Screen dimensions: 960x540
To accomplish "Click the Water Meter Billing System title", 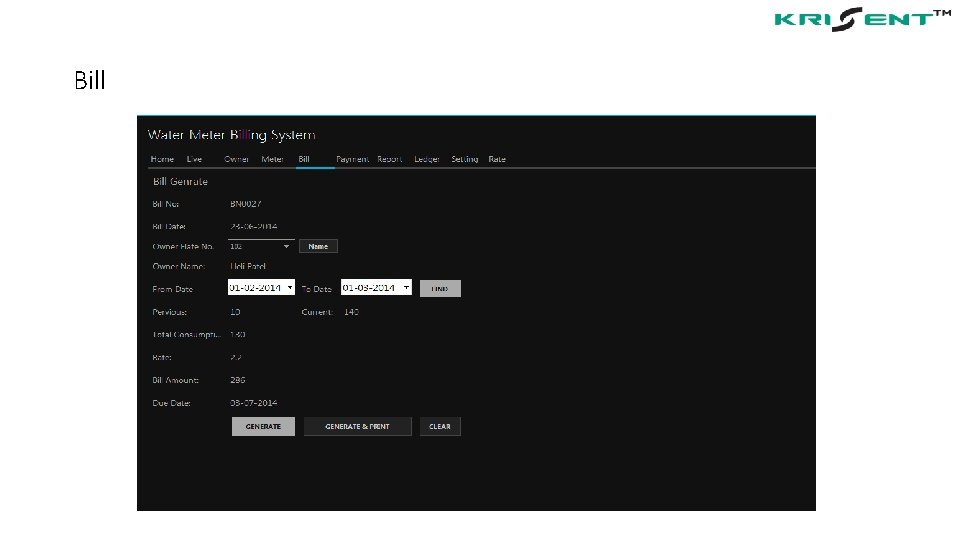I will coord(232,135).
